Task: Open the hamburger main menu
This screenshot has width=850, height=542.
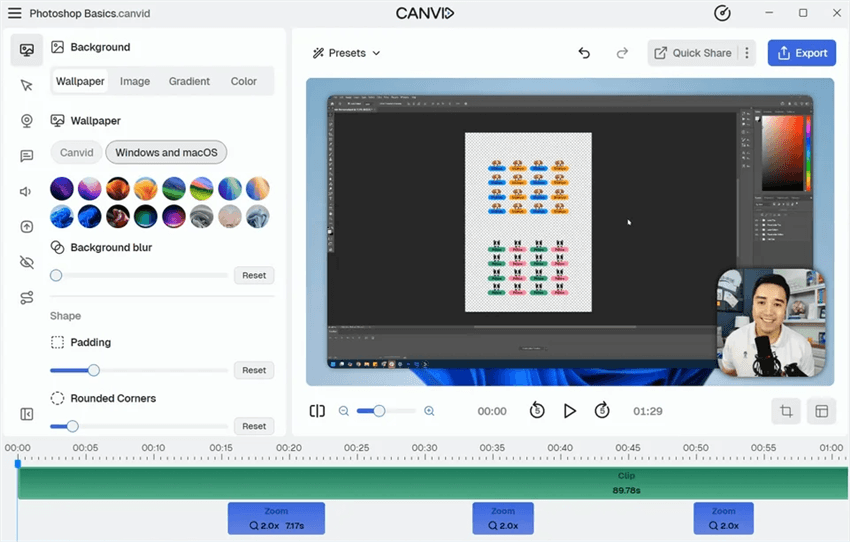Action: 15,13
